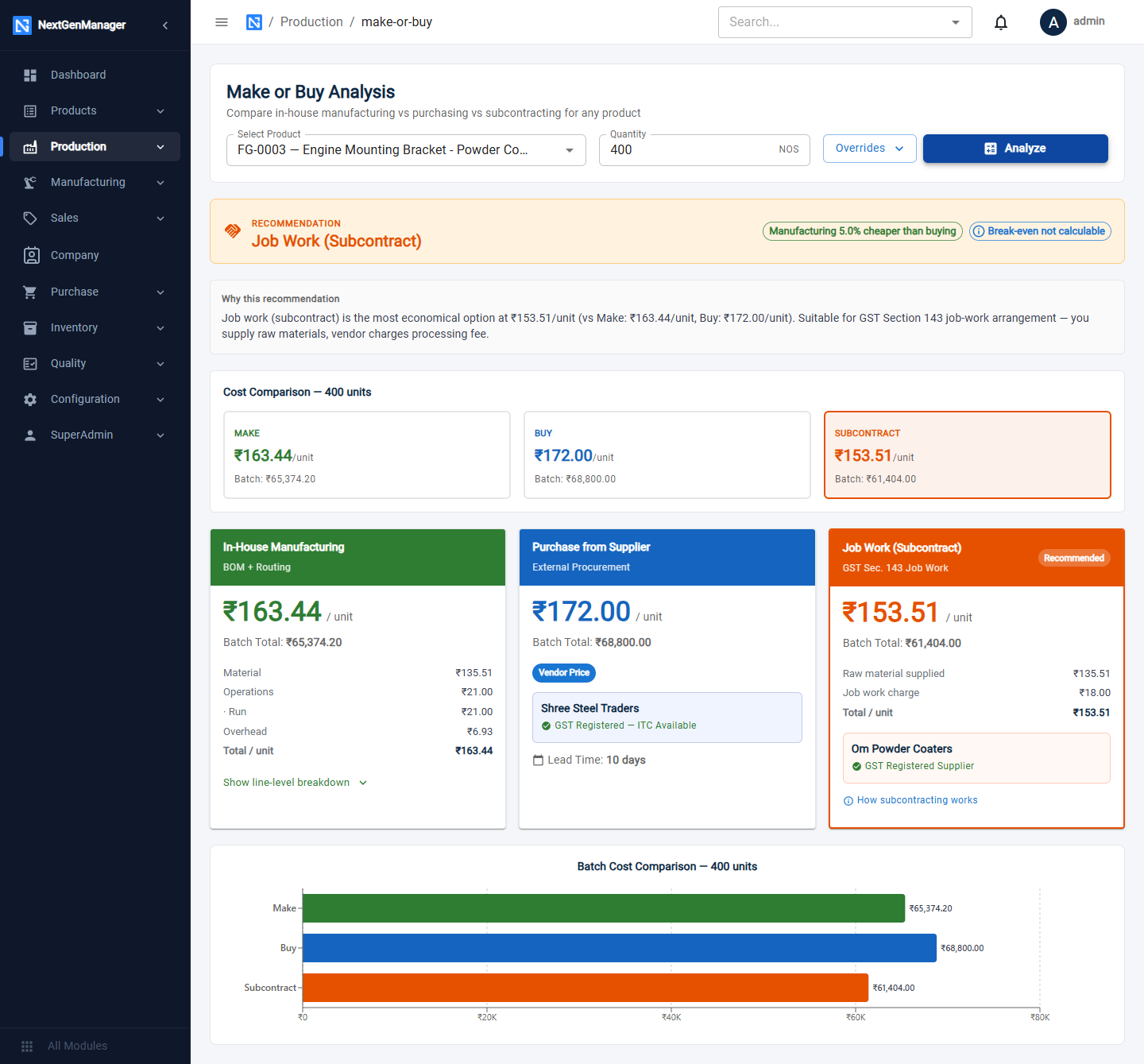
Task: Open the Quality menu item
Action: click(95, 364)
